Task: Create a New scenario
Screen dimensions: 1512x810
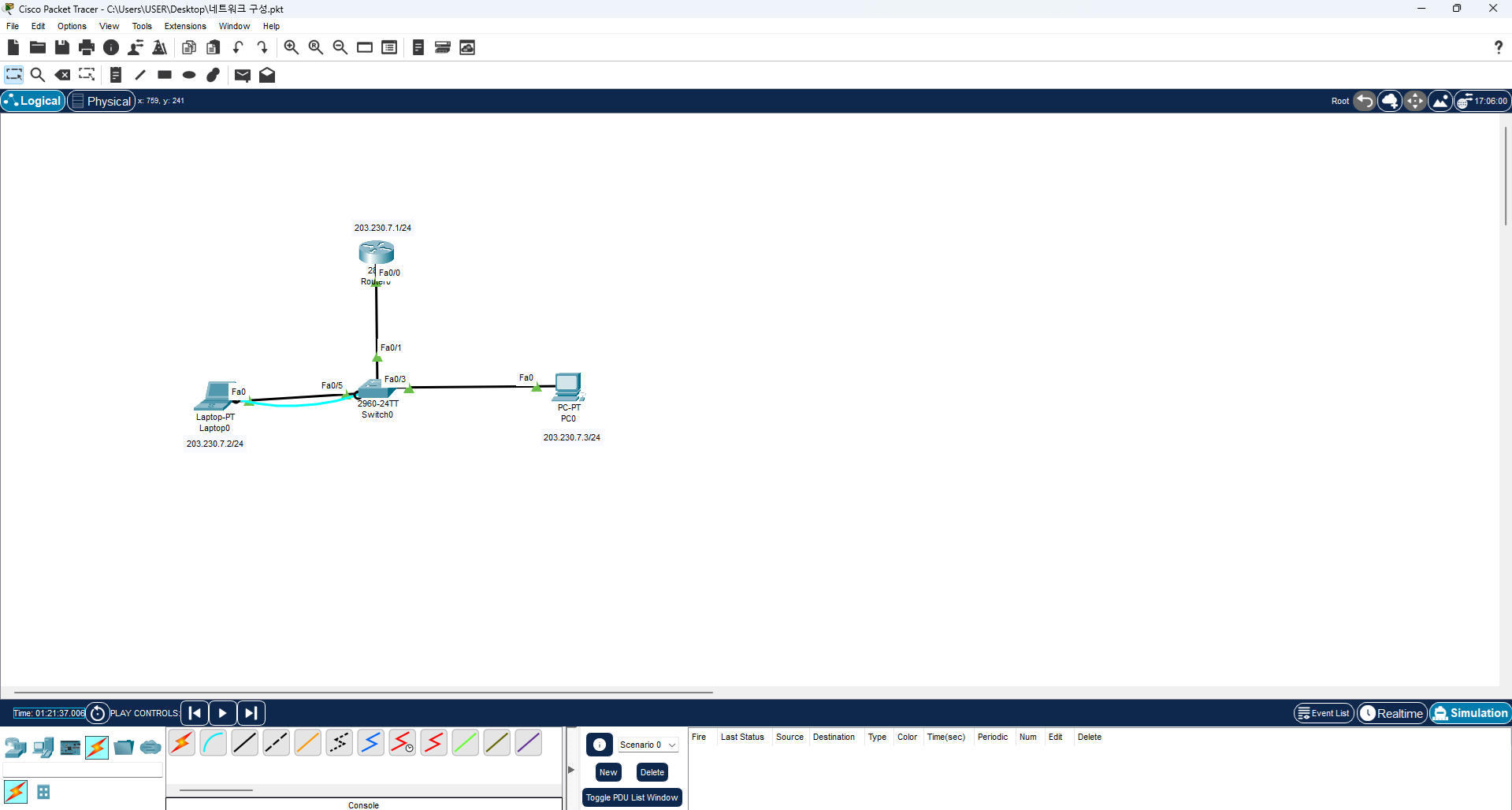Action: [608, 772]
